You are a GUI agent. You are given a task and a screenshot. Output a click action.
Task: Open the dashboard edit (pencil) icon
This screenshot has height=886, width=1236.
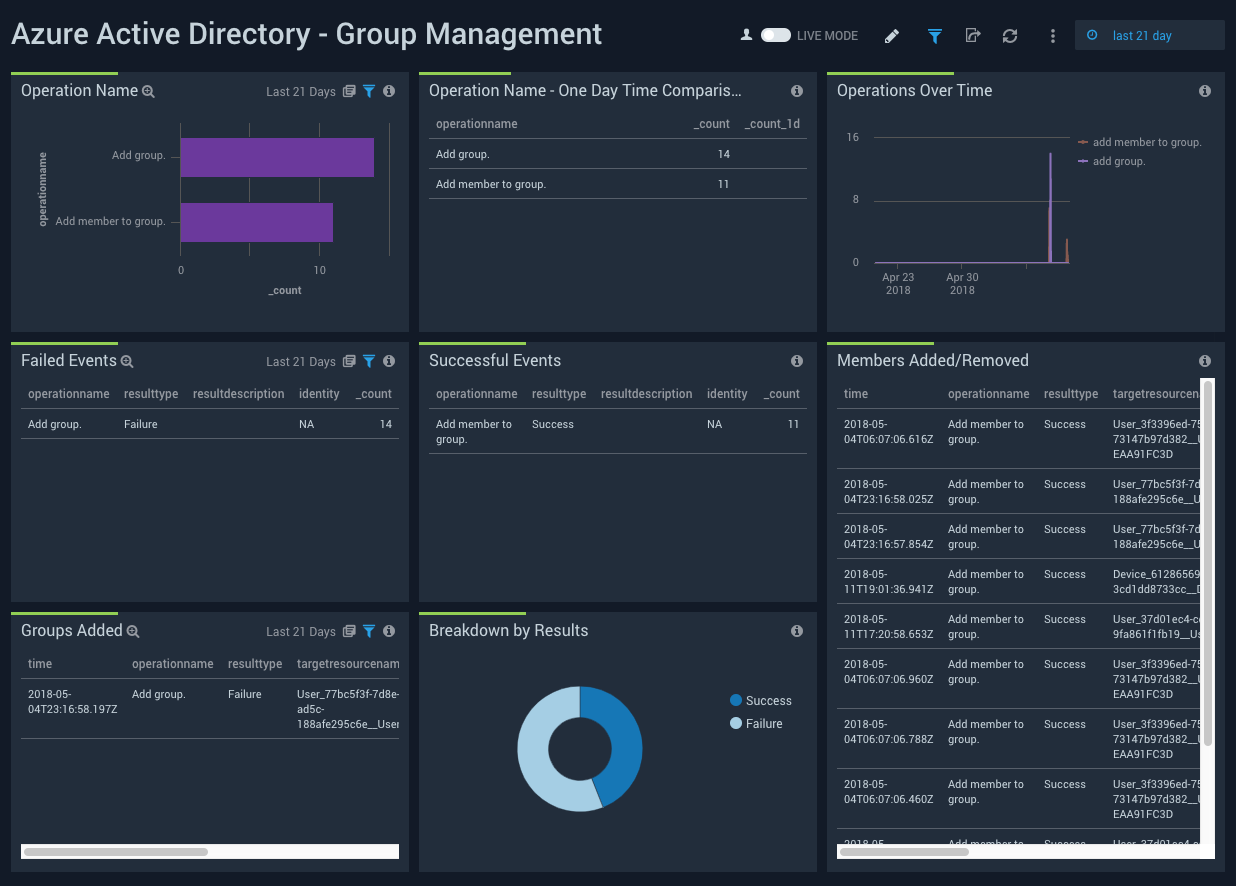coord(892,36)
